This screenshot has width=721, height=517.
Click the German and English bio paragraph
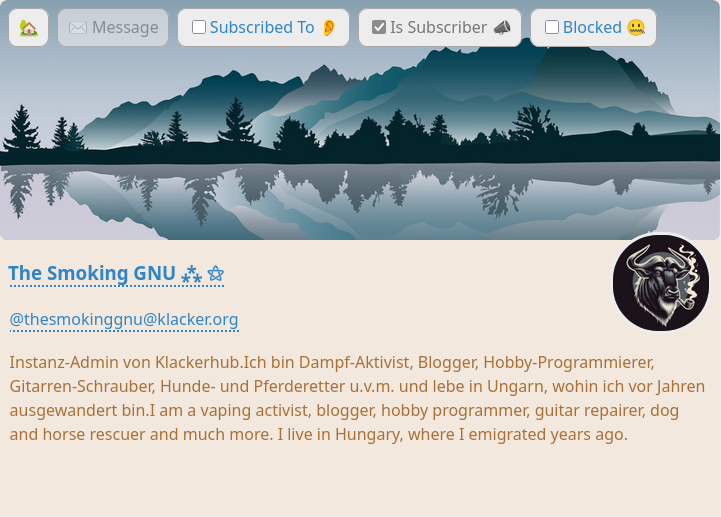click(357, 398)
